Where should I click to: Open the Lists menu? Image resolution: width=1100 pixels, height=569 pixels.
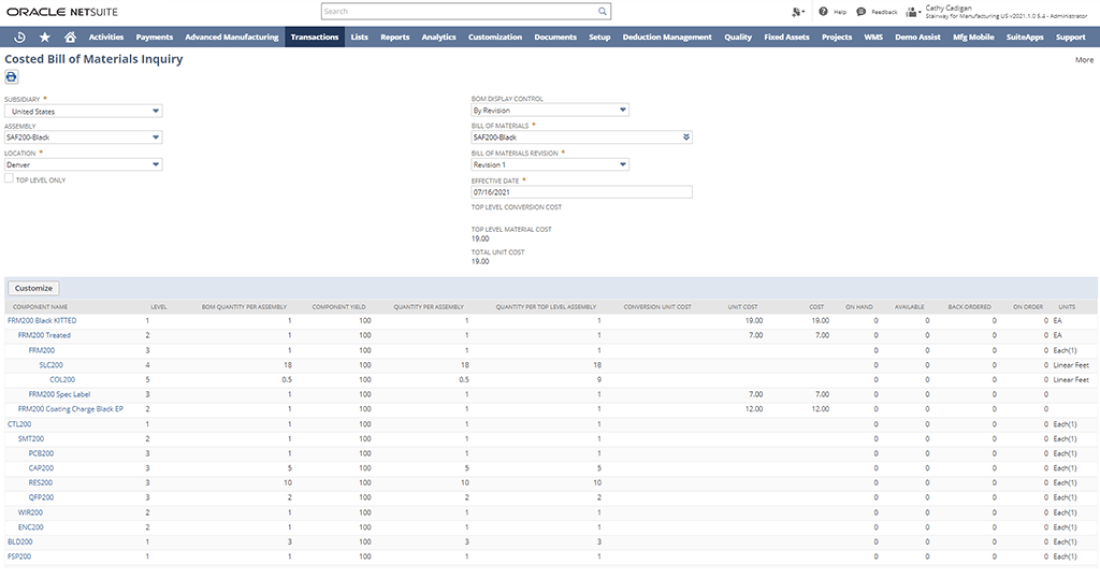click(359, 37)
